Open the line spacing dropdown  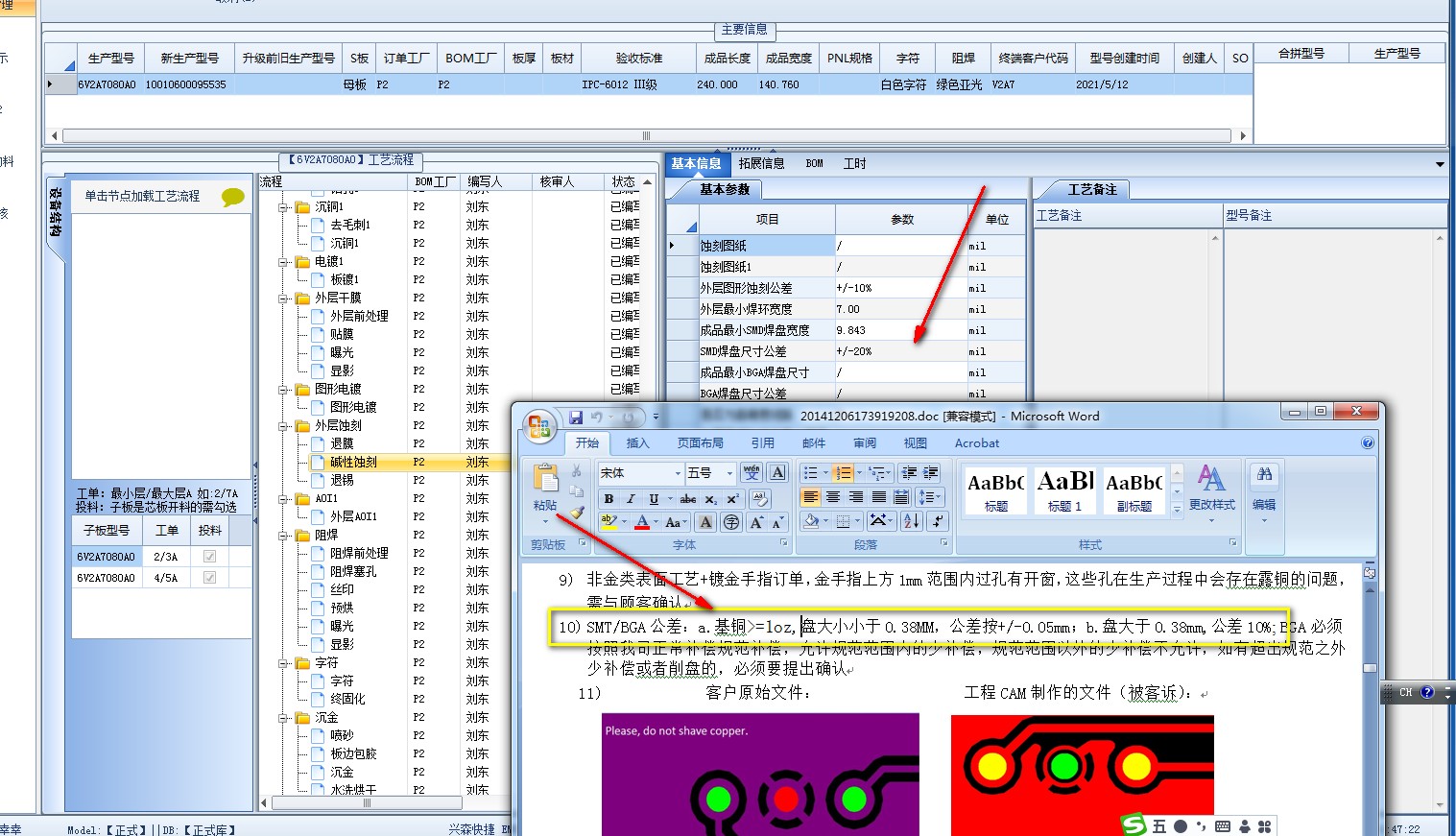(x=928, y=496)
